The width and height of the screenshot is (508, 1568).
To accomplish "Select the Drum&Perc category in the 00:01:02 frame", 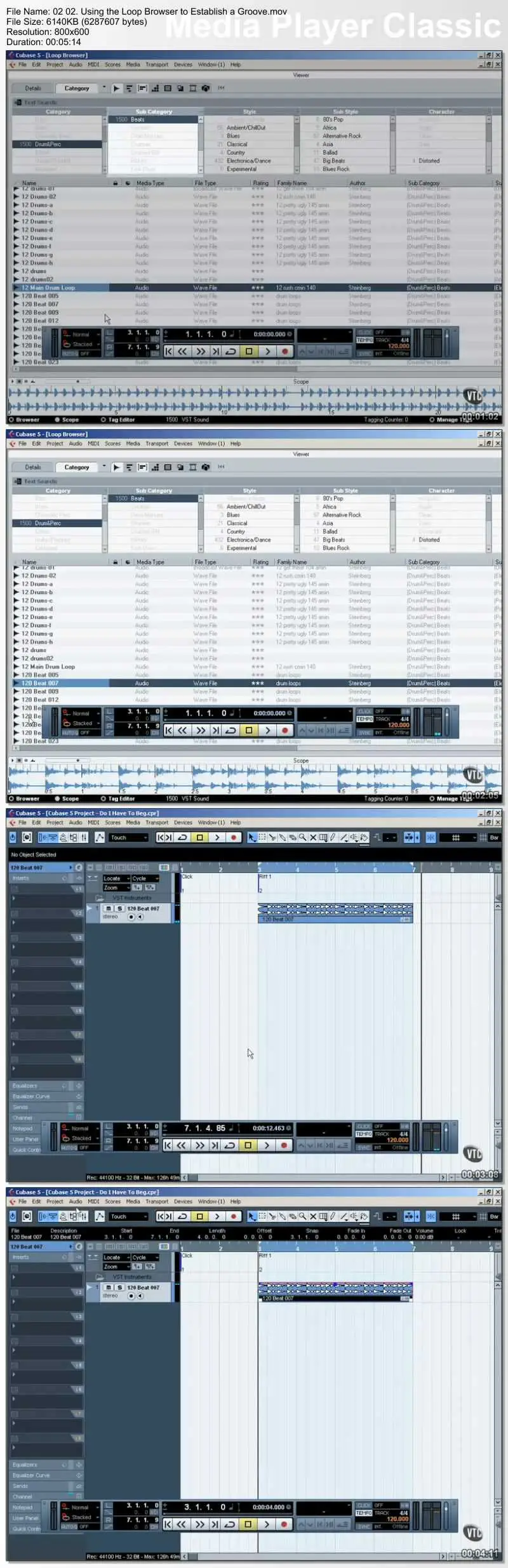I will coord(57,144).
